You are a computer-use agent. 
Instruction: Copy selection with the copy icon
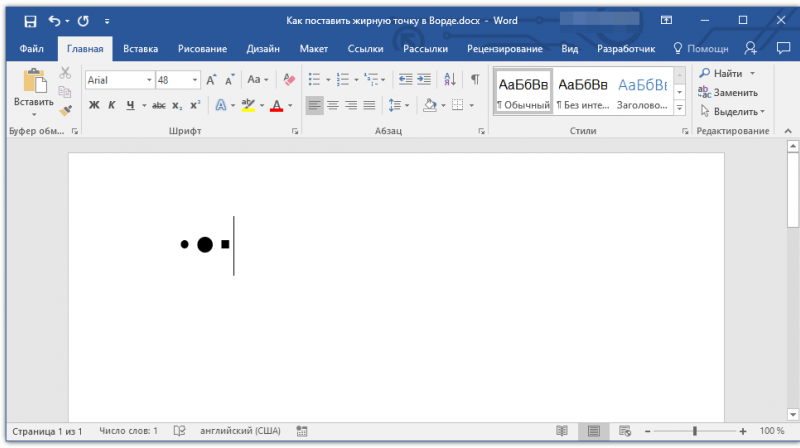(65, 92)
